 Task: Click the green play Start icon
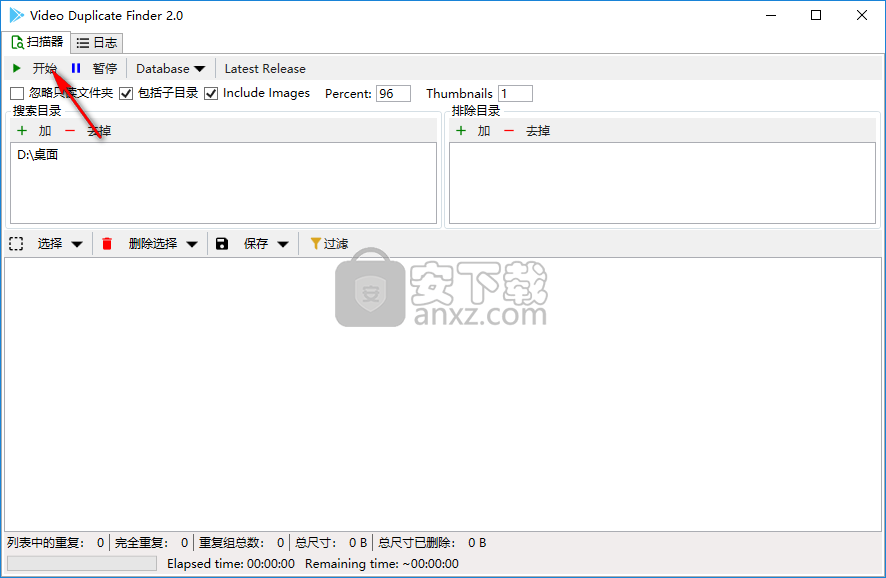tap(16, 68)
